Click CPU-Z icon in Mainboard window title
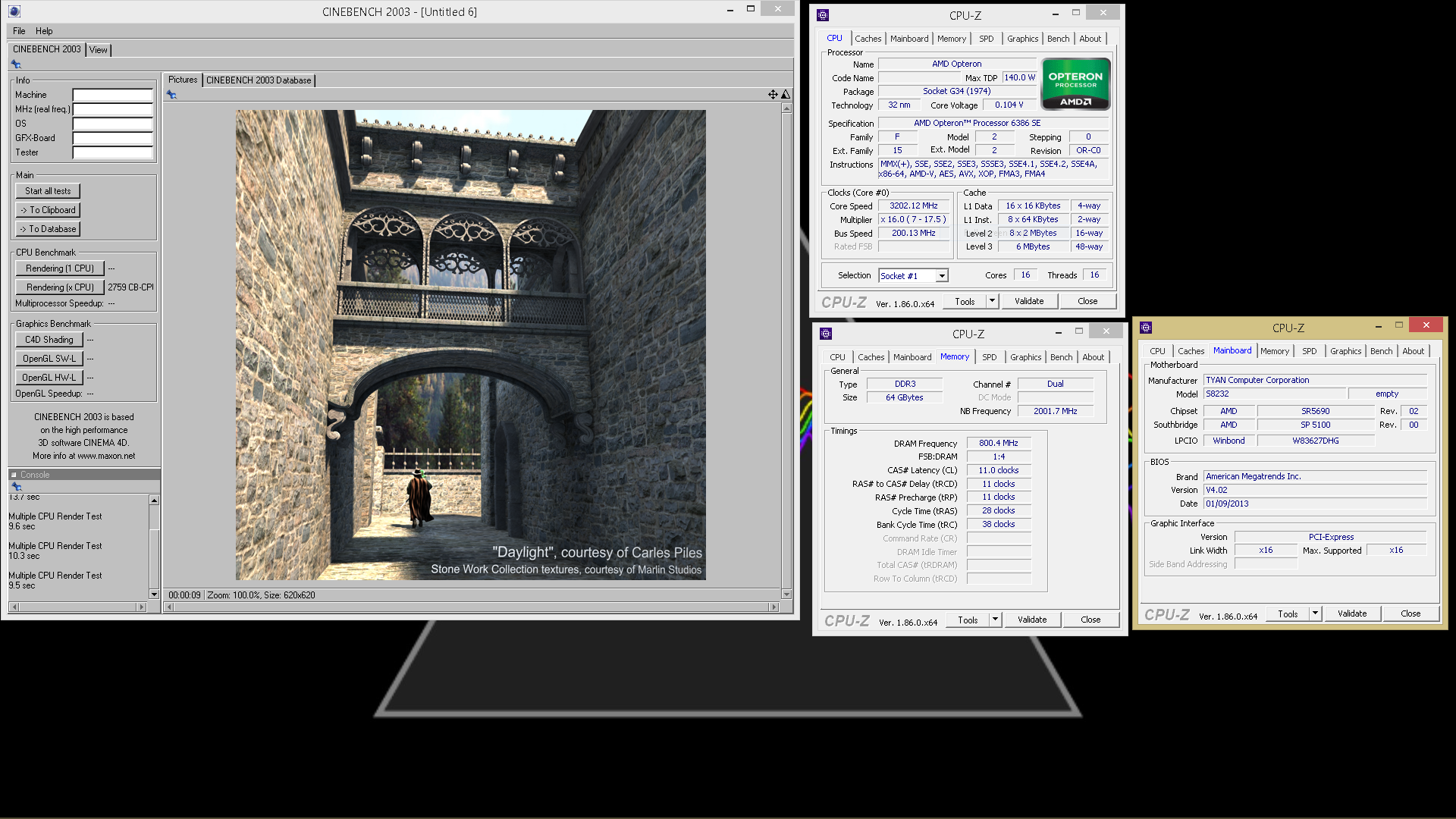This screenshot has height=819, width=1456. 1146,328
